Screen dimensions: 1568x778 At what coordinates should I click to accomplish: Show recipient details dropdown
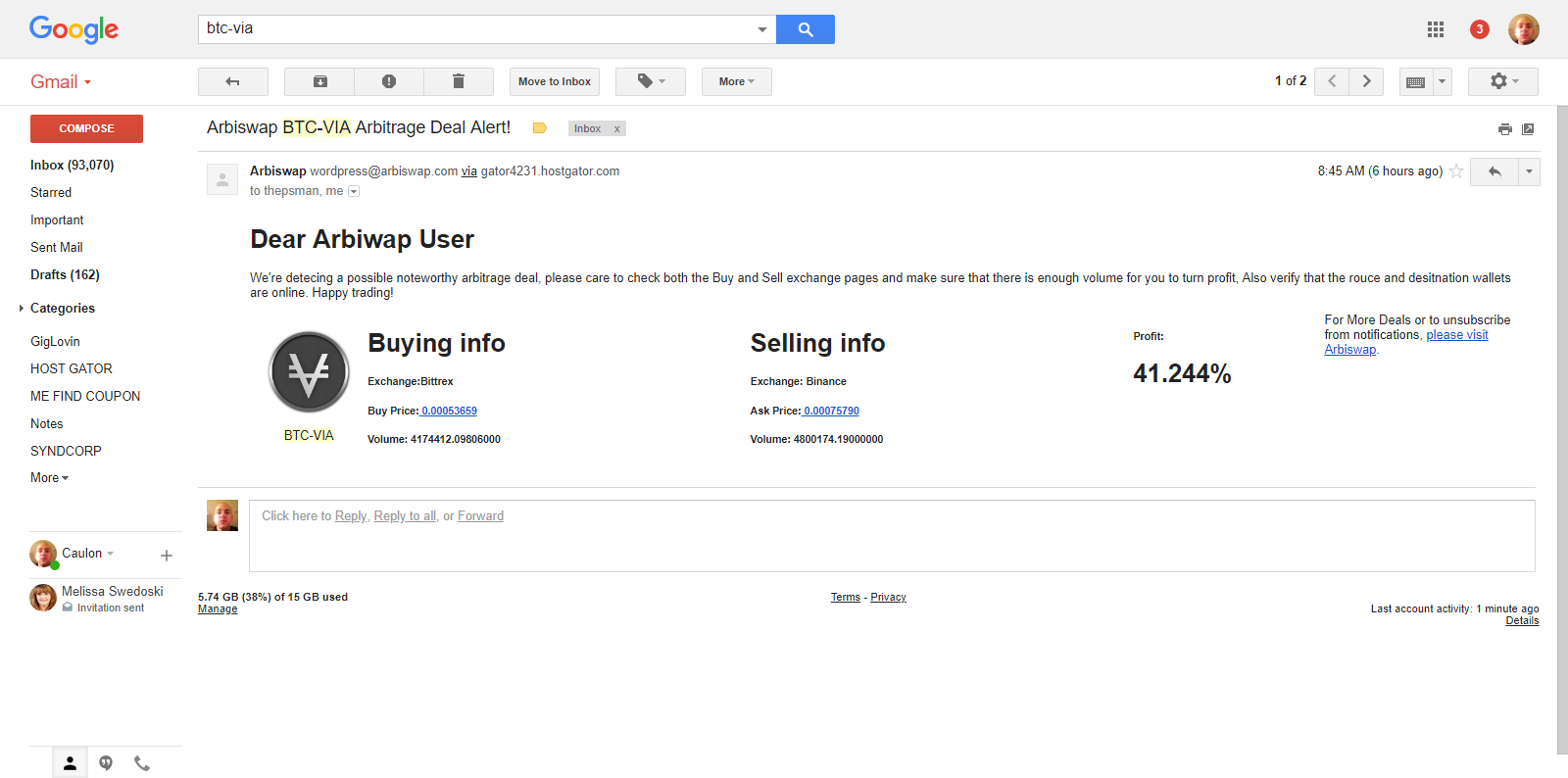[x=354, y=192]
